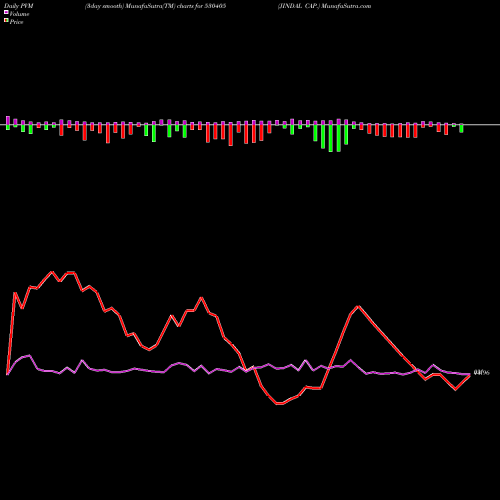Click the JINDAL CAP MunafaSutra.com label
Viewport: 500px width, 500px height.
[324, 6]
